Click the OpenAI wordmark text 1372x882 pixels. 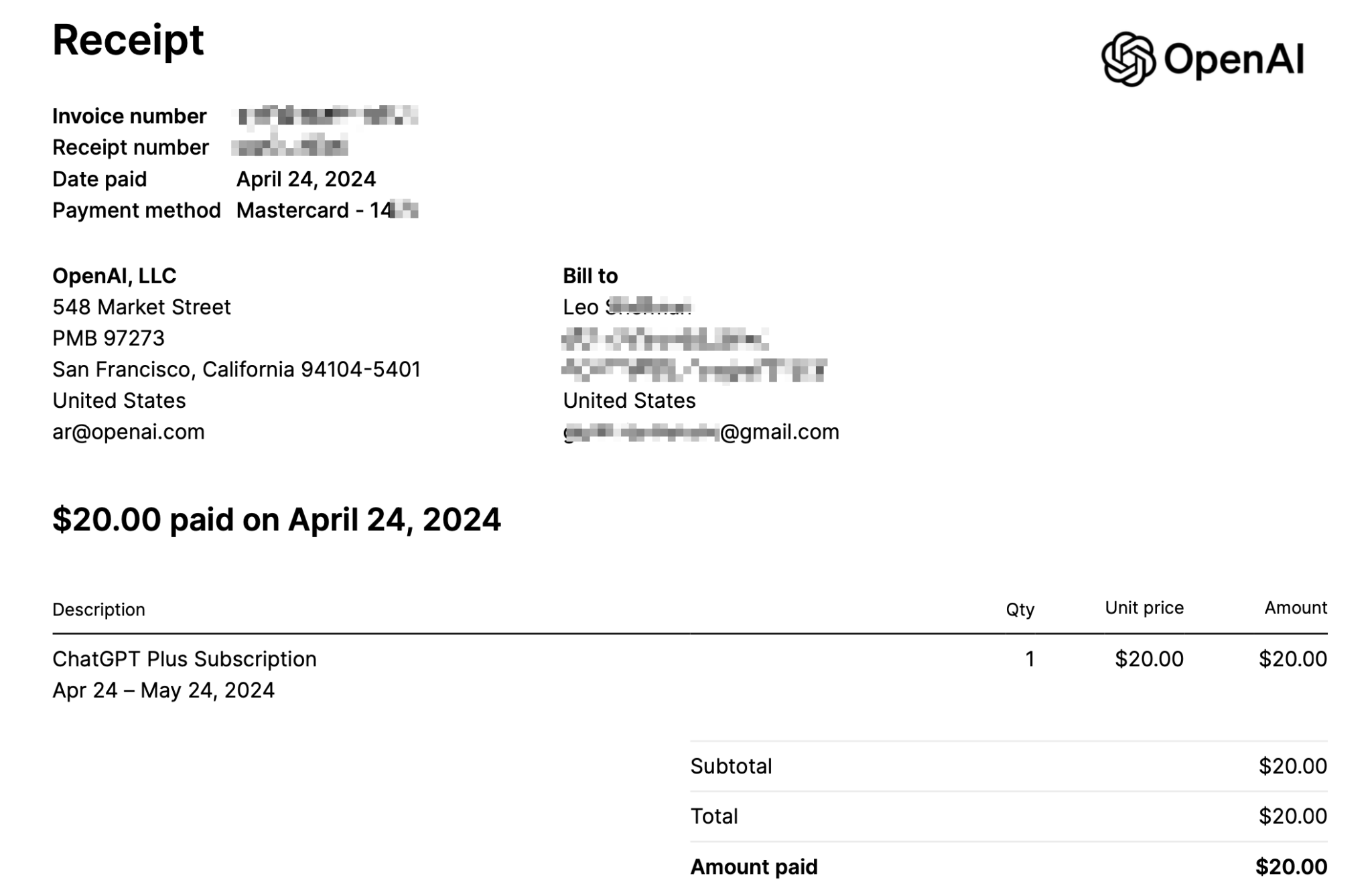tap(1233, 59)
